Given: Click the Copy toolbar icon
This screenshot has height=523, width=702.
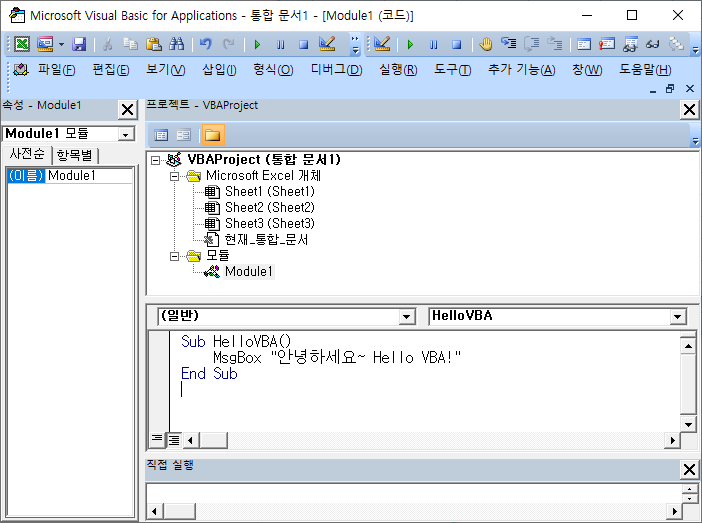Looking at the screenshot, I should click(130, 44).
